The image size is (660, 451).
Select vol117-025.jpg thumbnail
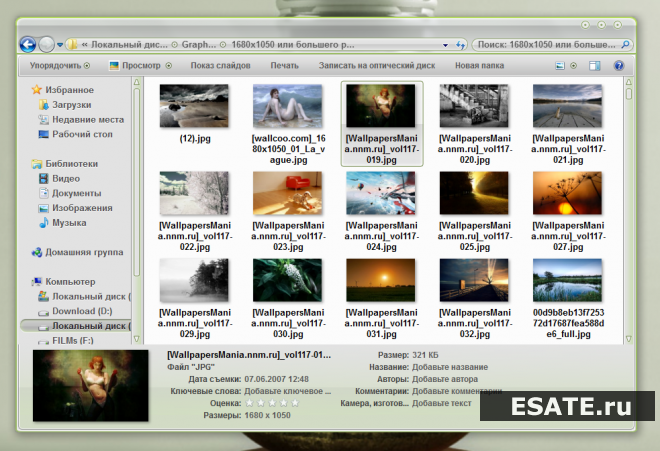tap(474, 193)
